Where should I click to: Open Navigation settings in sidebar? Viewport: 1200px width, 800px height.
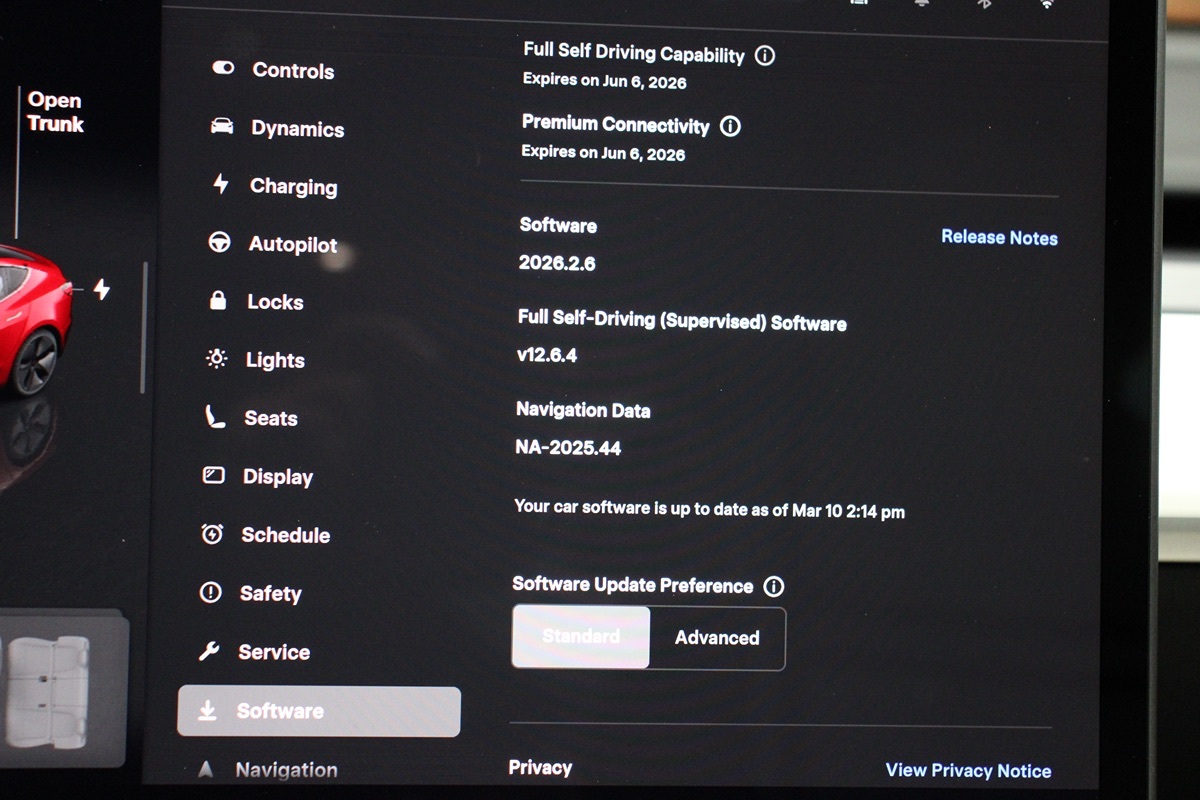pyautogui.click(x=286, y=770)
